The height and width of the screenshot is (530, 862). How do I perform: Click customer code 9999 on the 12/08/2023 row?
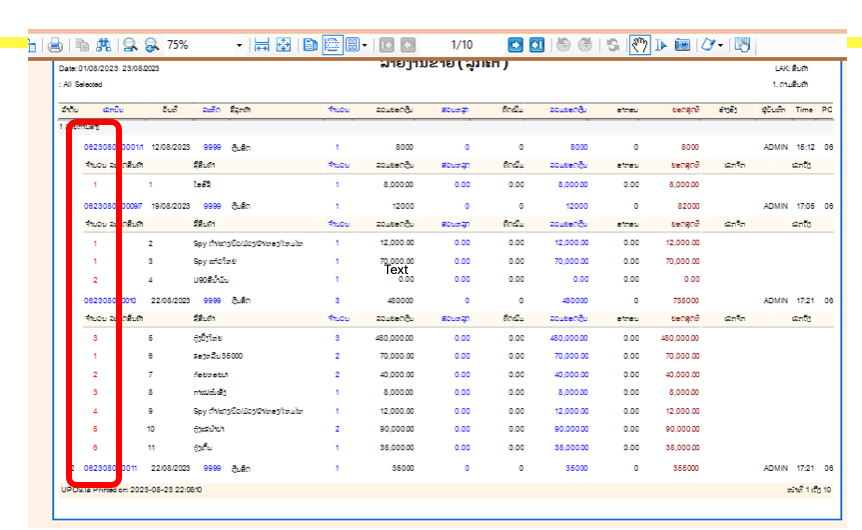coord(212,147)
